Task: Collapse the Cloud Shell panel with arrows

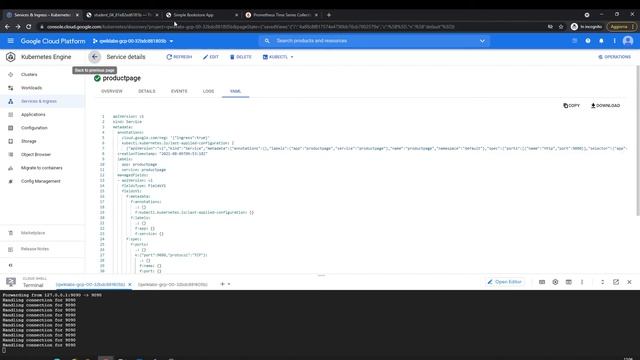Action: point(602,282)
